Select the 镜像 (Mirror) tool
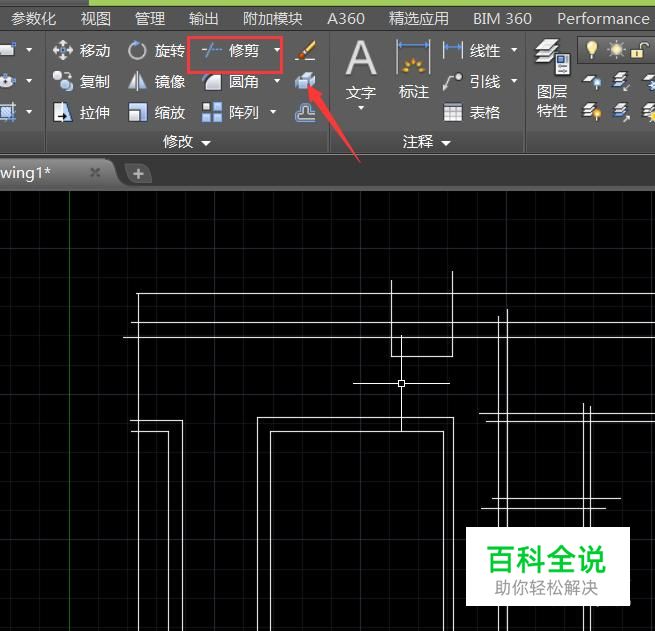Screen dimensions: 655x631 pos(157,82)
